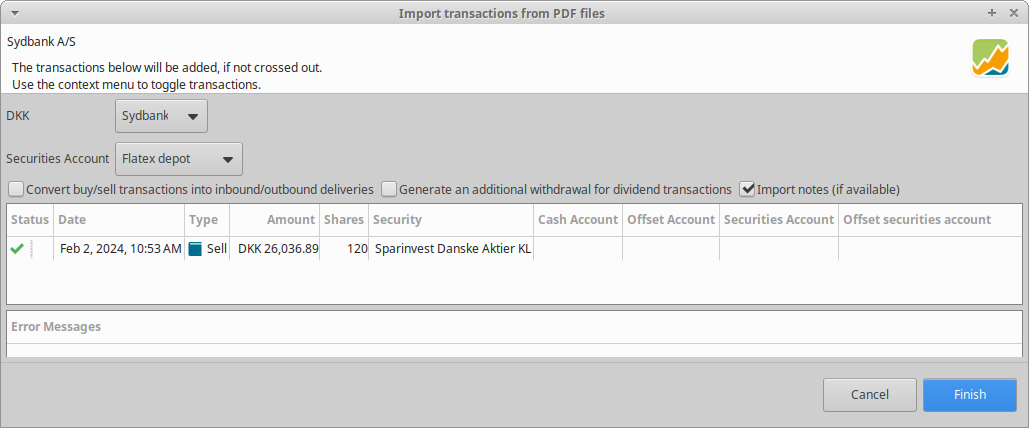Image resolution: width=1029 pixels, height=428 pixels.
Task: Click the Offset securities account column header
Action: pos(917,220)
